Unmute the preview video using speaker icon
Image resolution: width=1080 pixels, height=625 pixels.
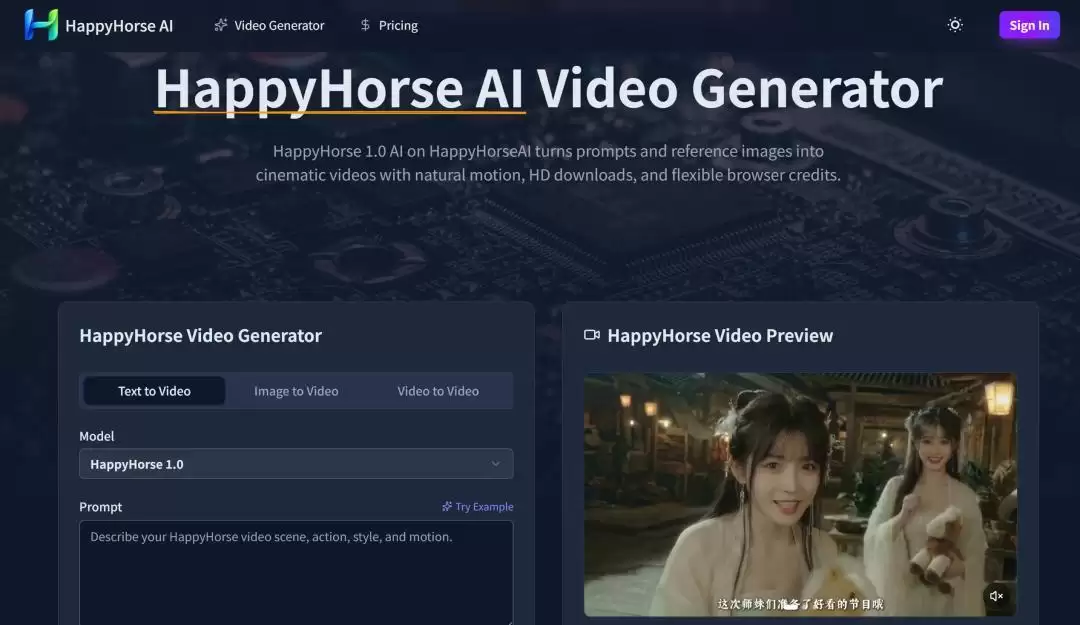tap(996, 595)
